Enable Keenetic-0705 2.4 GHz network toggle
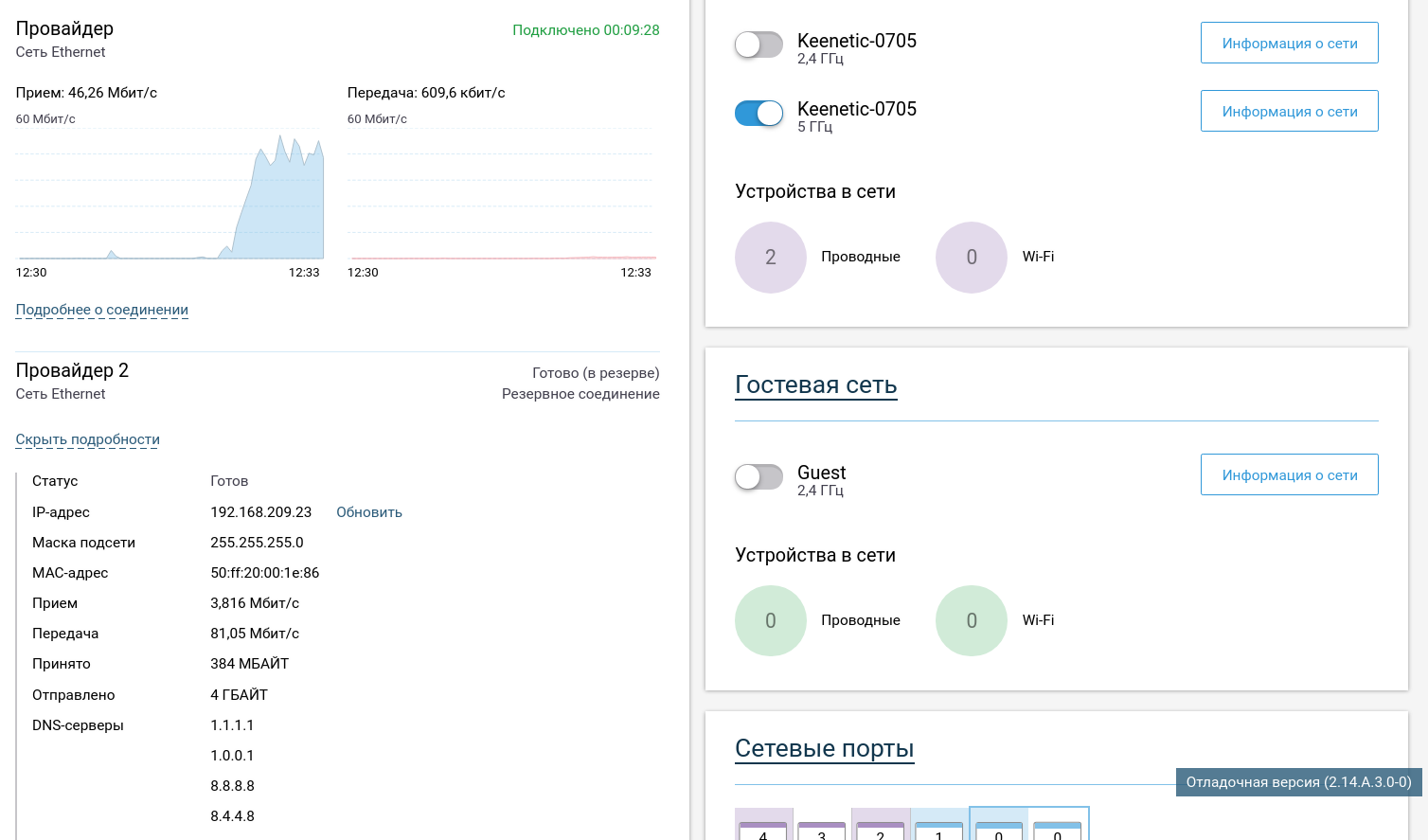 click(759, 45)
